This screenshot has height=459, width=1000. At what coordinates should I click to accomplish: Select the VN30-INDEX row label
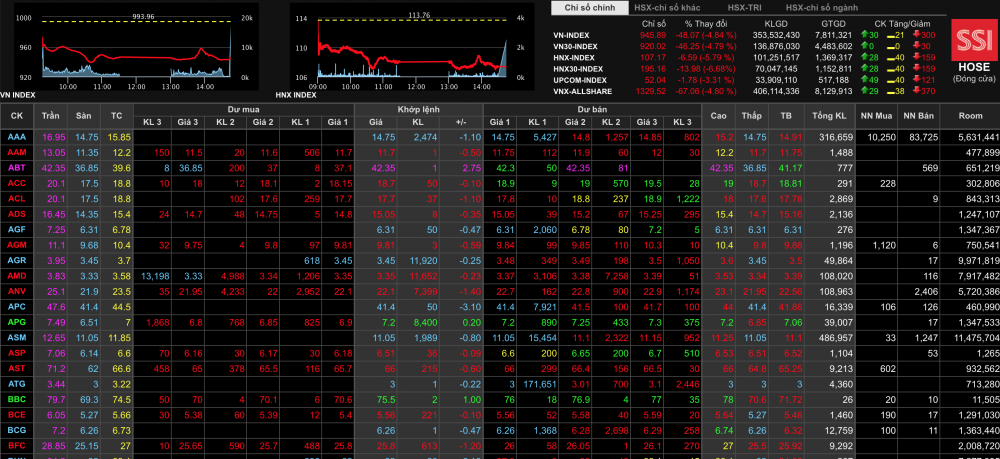(x=576, y=46)
